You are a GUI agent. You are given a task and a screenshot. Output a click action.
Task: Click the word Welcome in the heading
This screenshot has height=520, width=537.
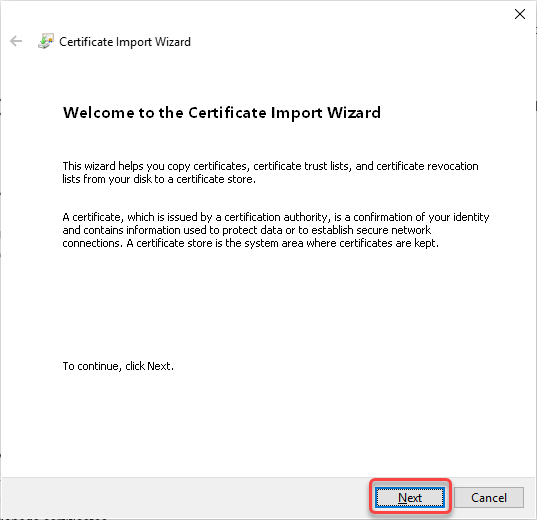[99, 113]
